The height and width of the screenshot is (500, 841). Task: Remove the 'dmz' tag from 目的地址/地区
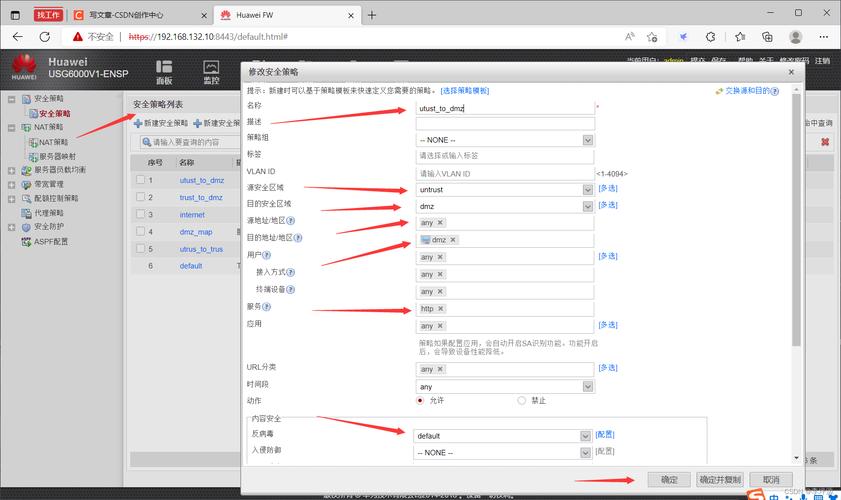pyautogui.click(x=453, y=240)
